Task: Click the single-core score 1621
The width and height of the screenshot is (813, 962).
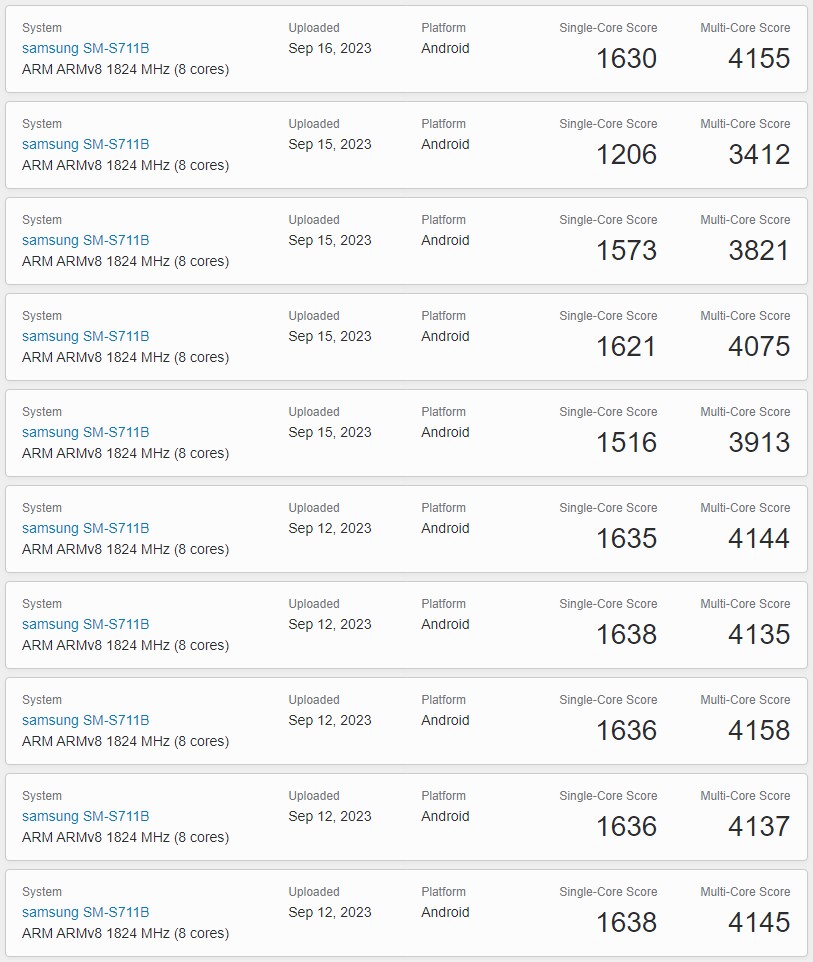Action: 626,346
